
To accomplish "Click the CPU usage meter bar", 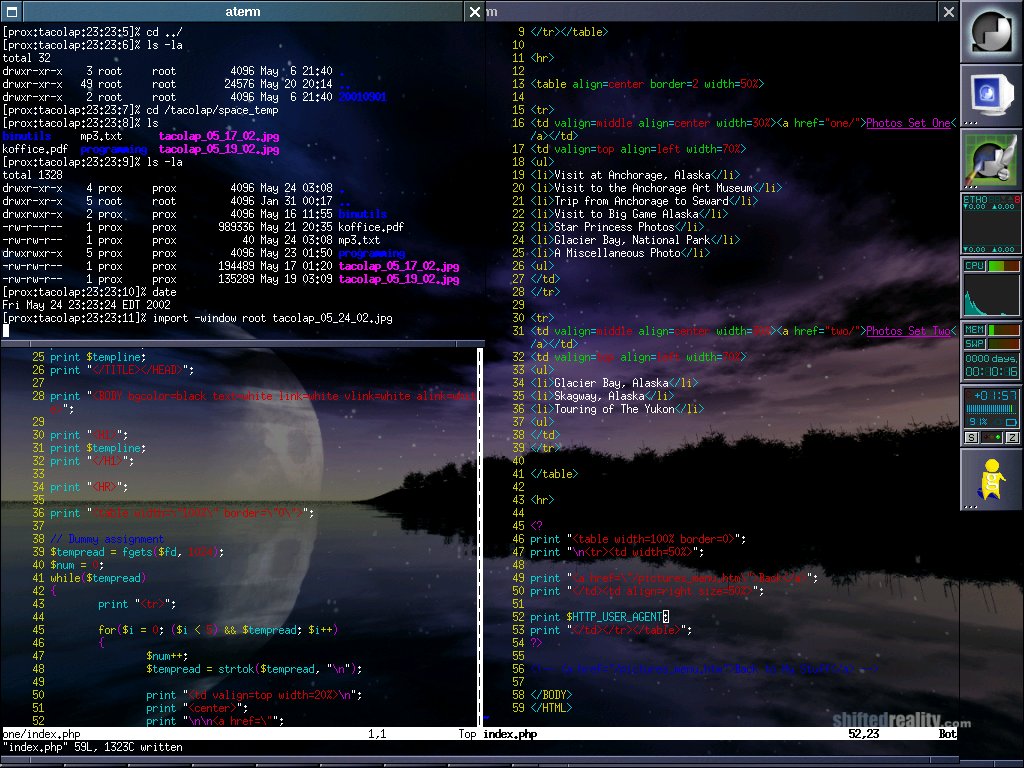I will pos(1004,266).
